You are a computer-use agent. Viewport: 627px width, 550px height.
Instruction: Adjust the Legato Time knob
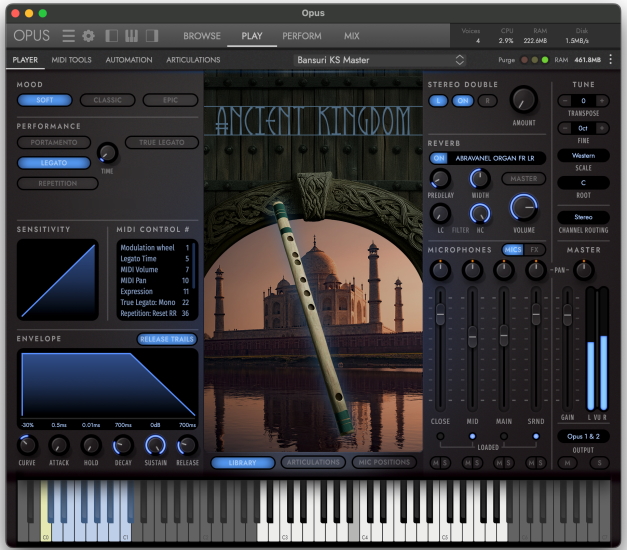tap(107, 153)
